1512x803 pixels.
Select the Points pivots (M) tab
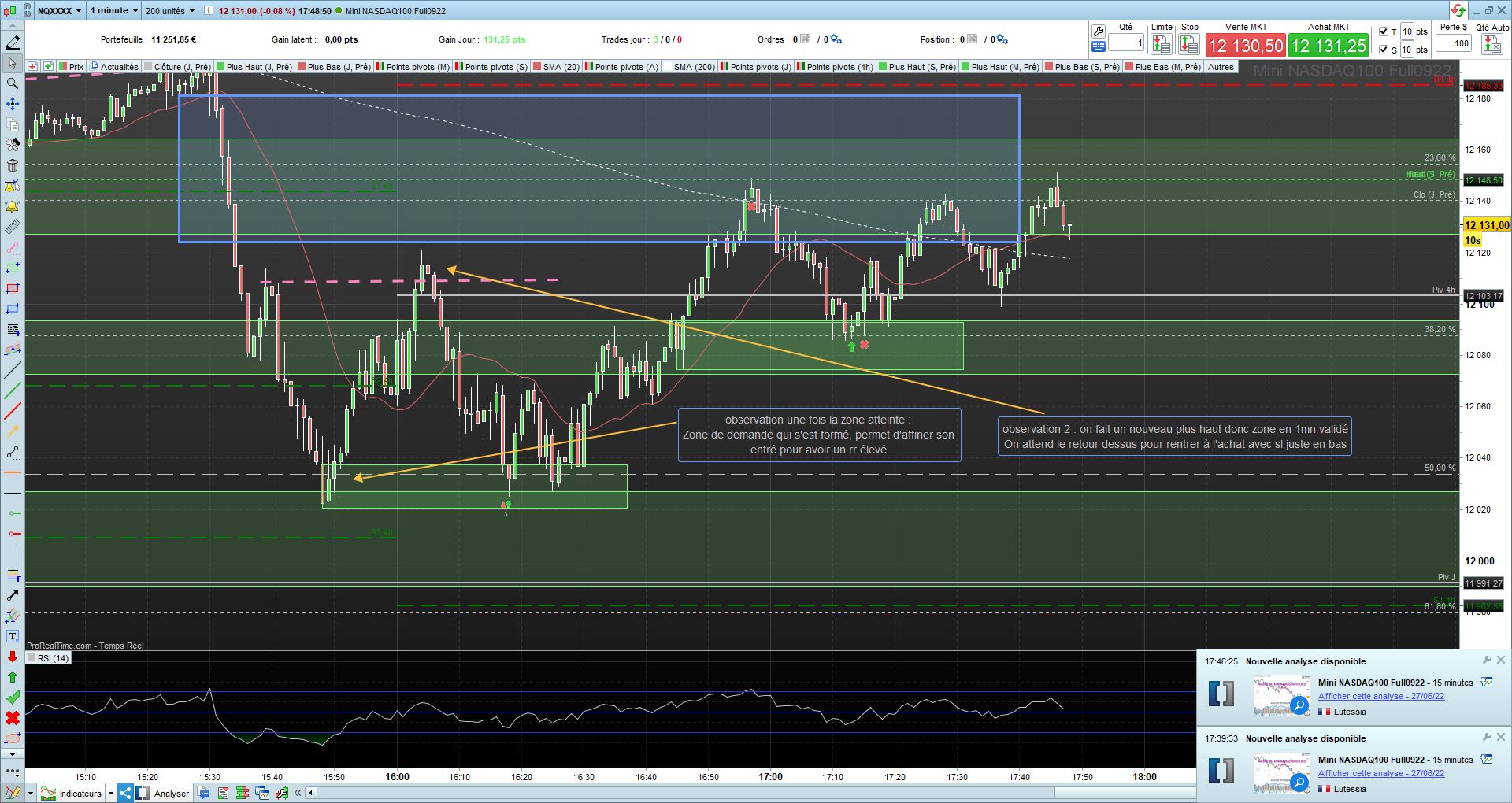[x=413, y=67]
